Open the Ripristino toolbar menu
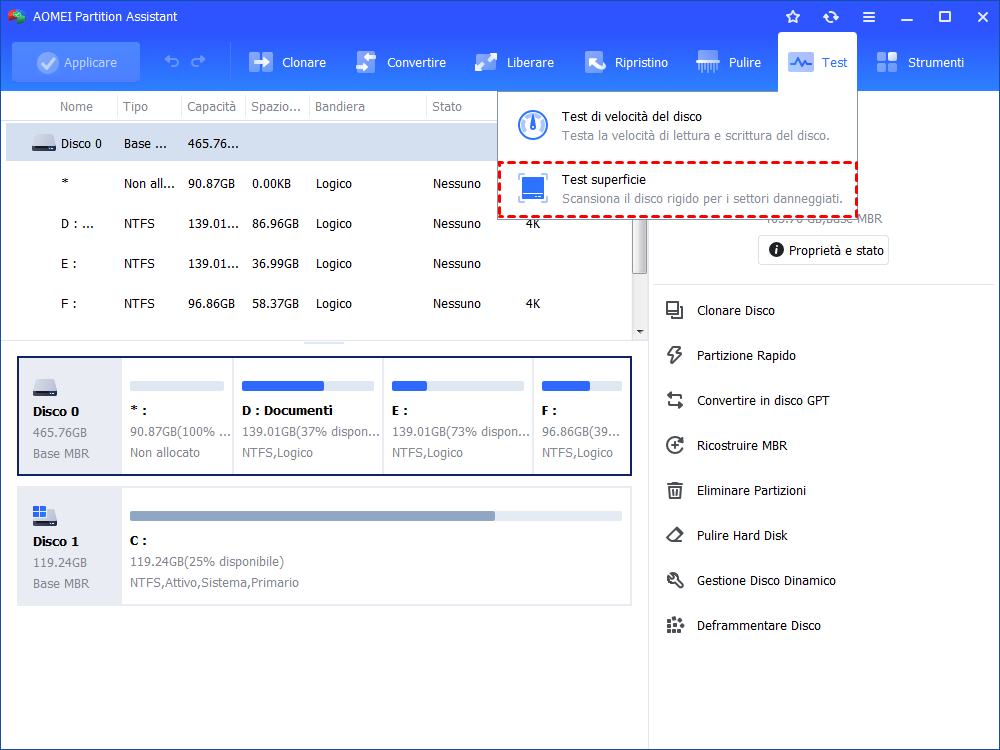The height and width of the screenshot is (750, 1000). (626, 62)
